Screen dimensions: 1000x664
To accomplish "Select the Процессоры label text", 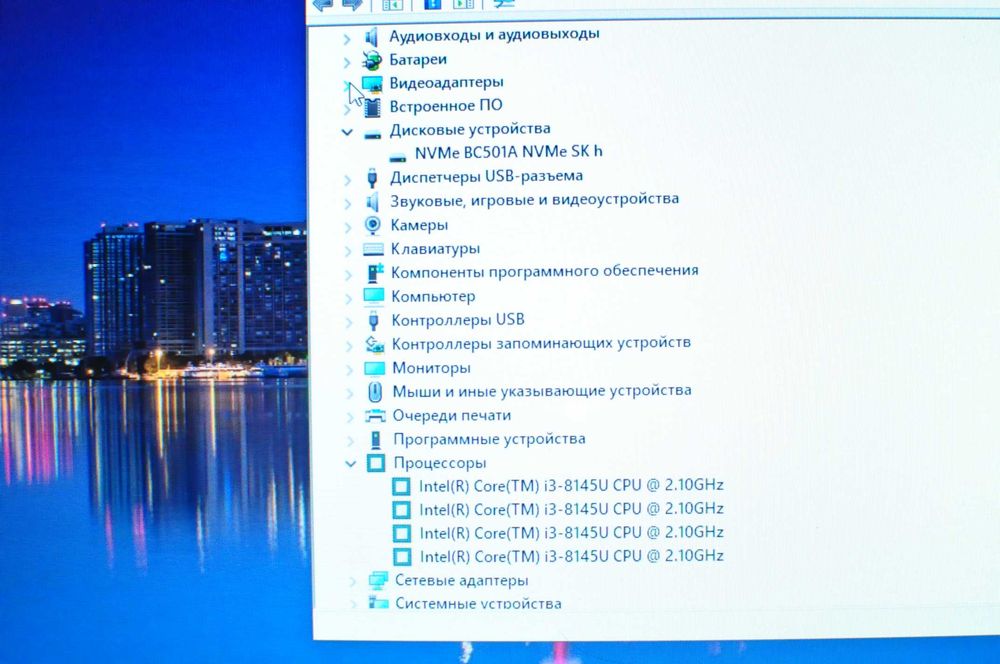I will 439,462.
